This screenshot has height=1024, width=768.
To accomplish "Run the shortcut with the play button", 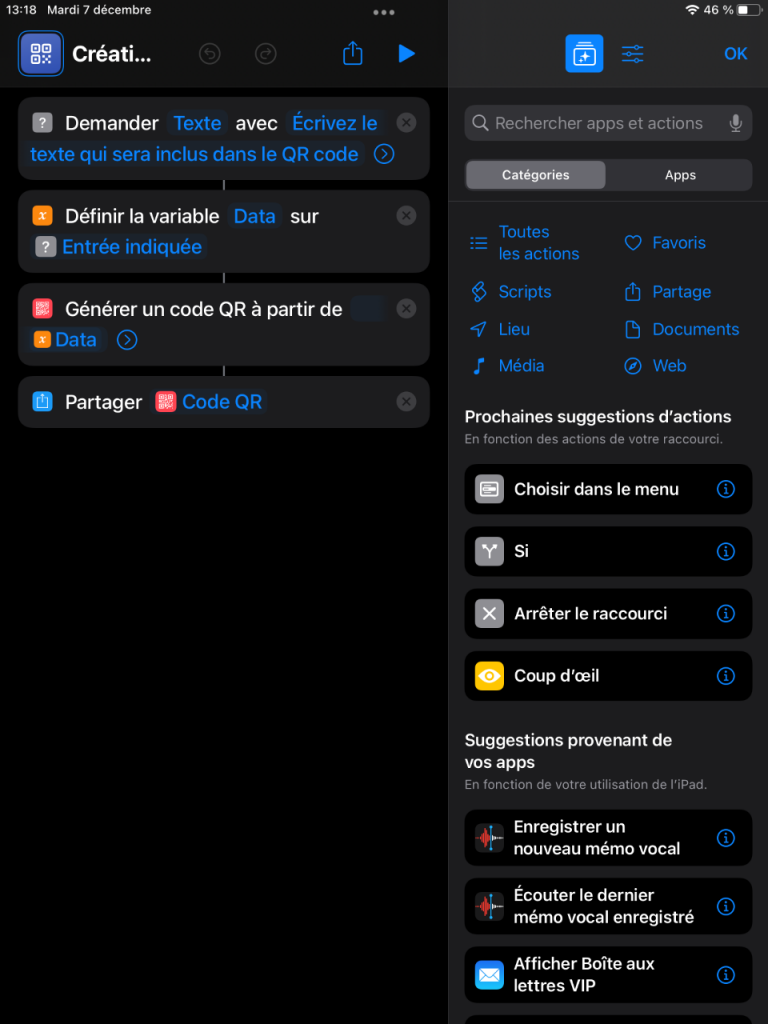I will [x=406, y=54].
